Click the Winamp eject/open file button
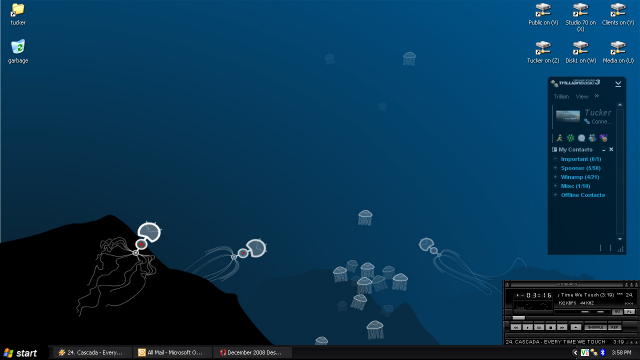 pyautogui.click(x=576, y=327)
